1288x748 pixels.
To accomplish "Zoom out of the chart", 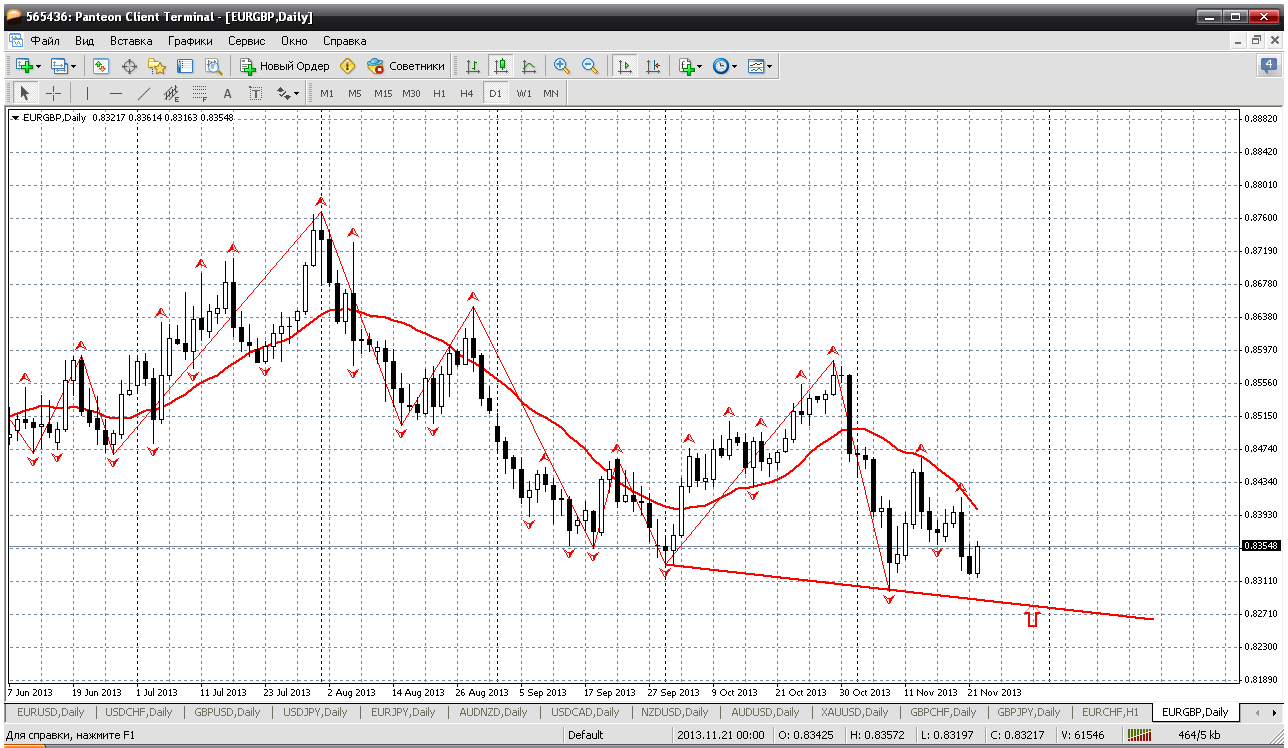I will tap(590, 66).
